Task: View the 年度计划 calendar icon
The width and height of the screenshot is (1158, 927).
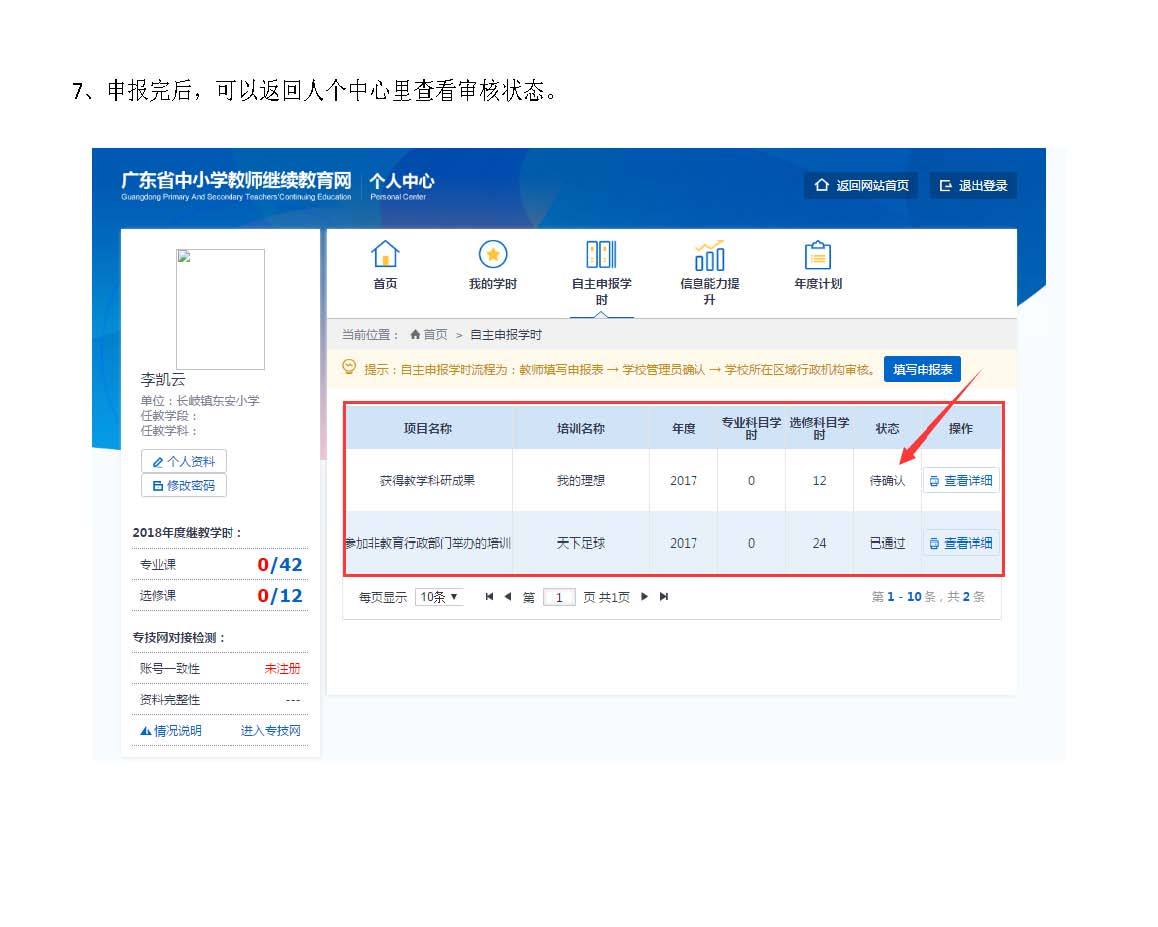Action: point(817,256)
